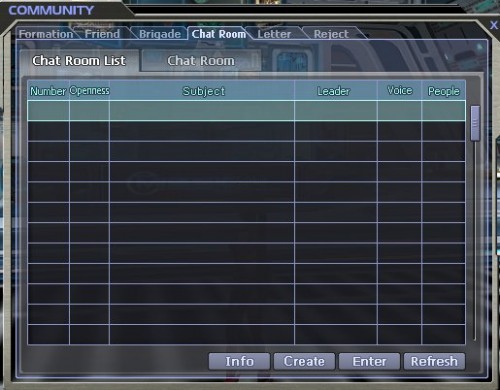Open the Friend tab
Image resolution: width=500 pixels, height=390 pixels.
click(102, 34)
